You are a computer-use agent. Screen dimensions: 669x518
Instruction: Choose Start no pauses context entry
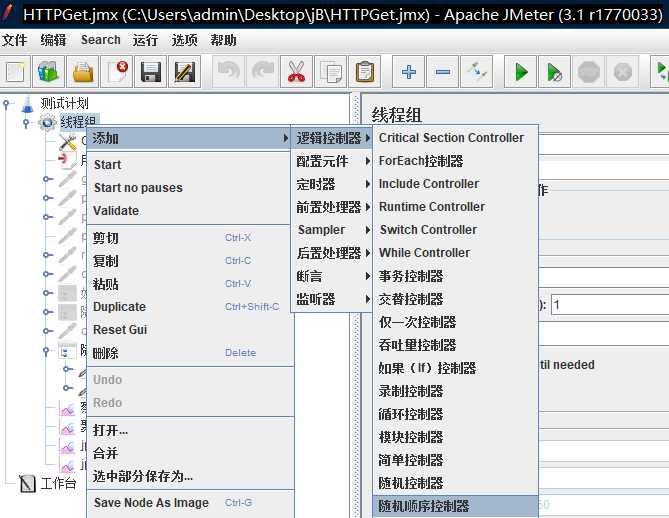(190, 188)
